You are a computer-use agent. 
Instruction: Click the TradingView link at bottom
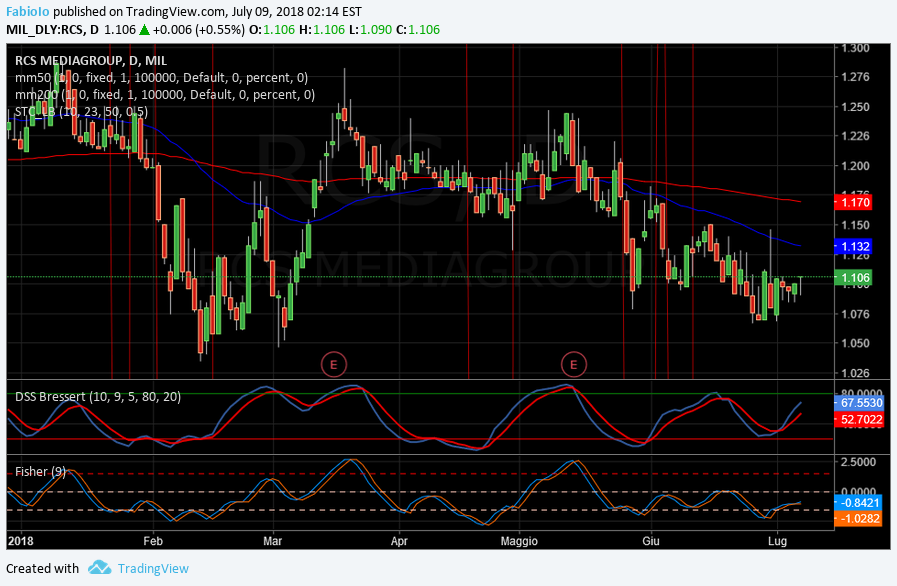click(153, 568)
